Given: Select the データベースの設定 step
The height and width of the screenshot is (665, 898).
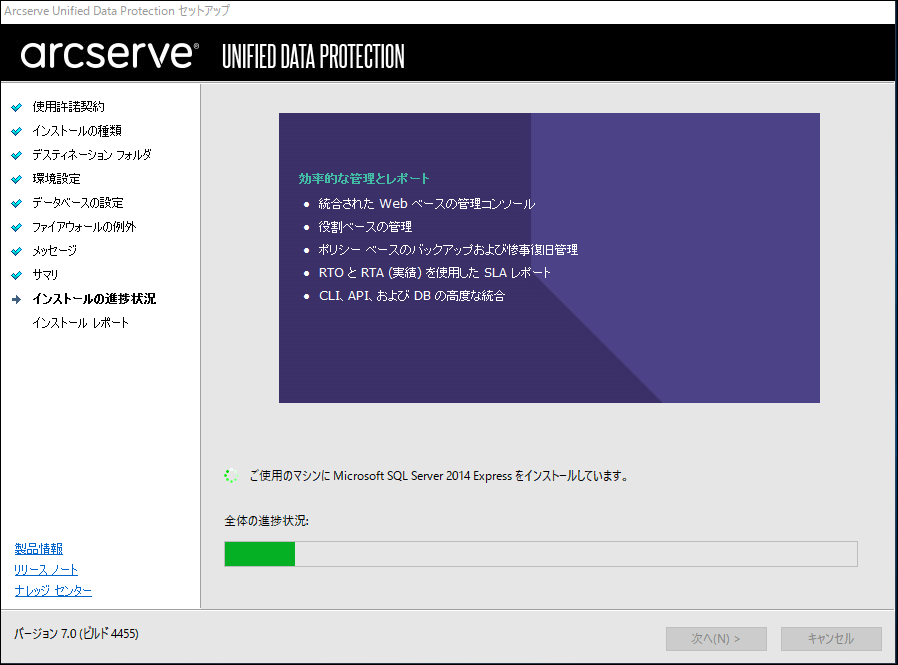Looking at the screenshot, I should [x=77, y=203].
